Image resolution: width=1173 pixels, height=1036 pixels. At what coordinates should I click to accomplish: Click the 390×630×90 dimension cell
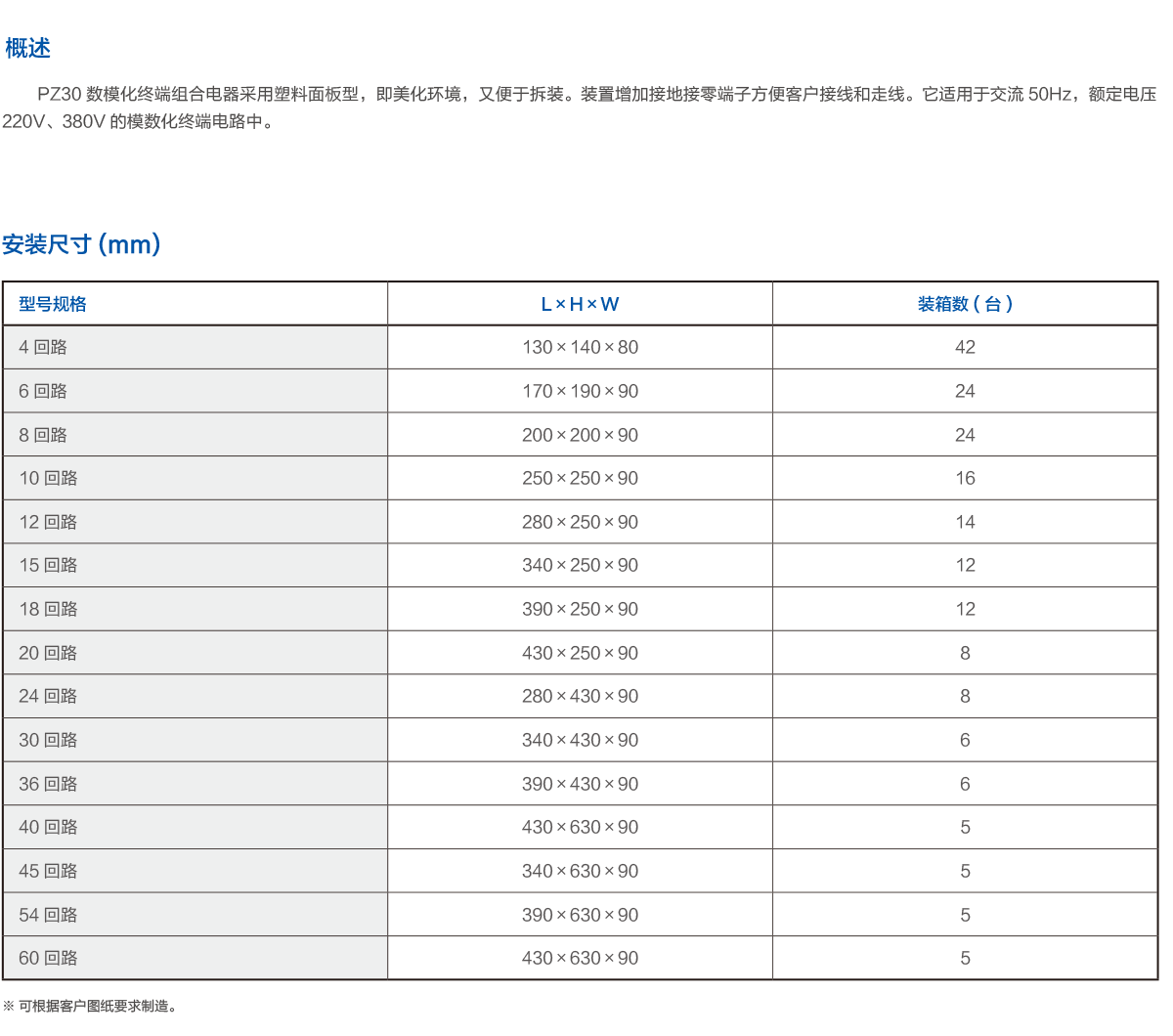580,915
